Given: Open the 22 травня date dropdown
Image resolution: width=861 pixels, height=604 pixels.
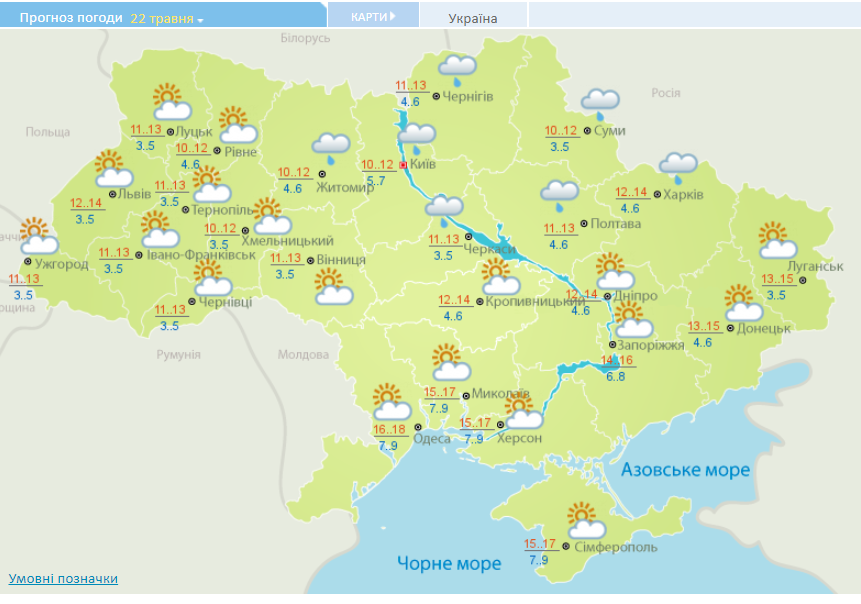Looking at the screenshot, I should [x=155, y=15].
